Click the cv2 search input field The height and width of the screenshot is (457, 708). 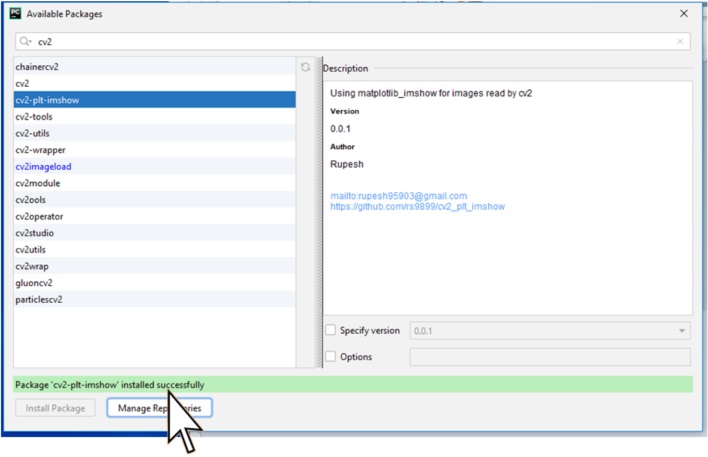click(x=350, y=42)
